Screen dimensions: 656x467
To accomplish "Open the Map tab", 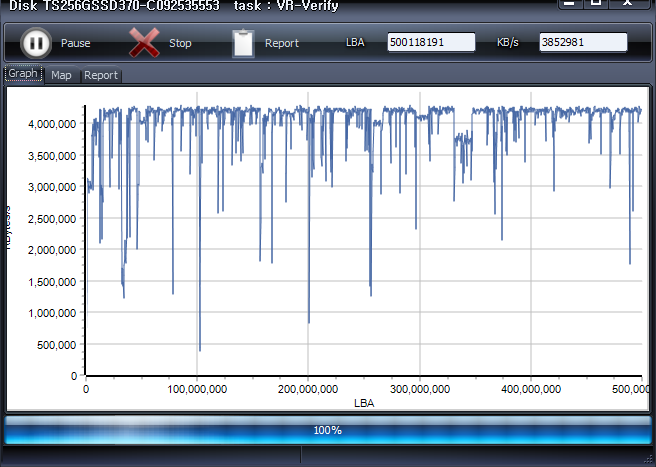I will tap(61, 75).
